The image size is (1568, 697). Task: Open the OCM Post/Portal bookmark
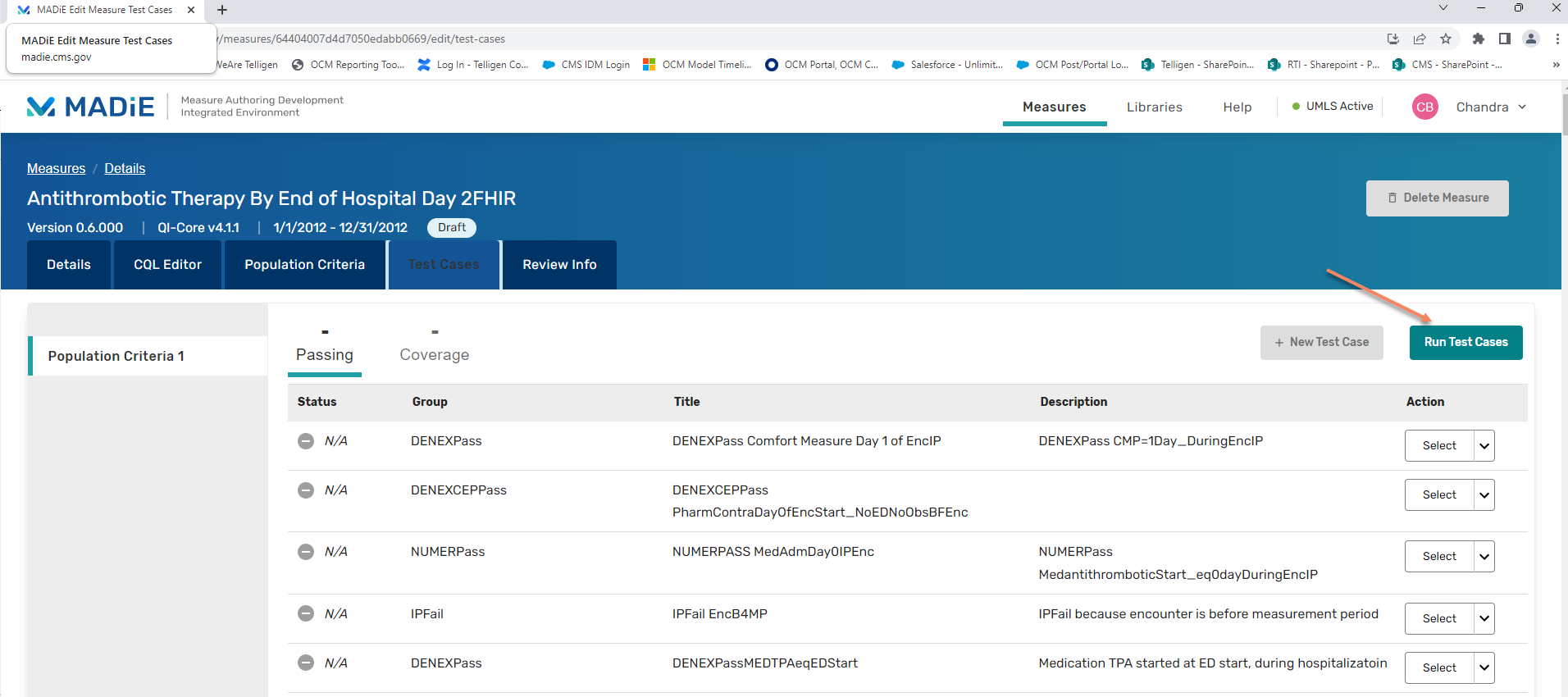click(1073, 65)
